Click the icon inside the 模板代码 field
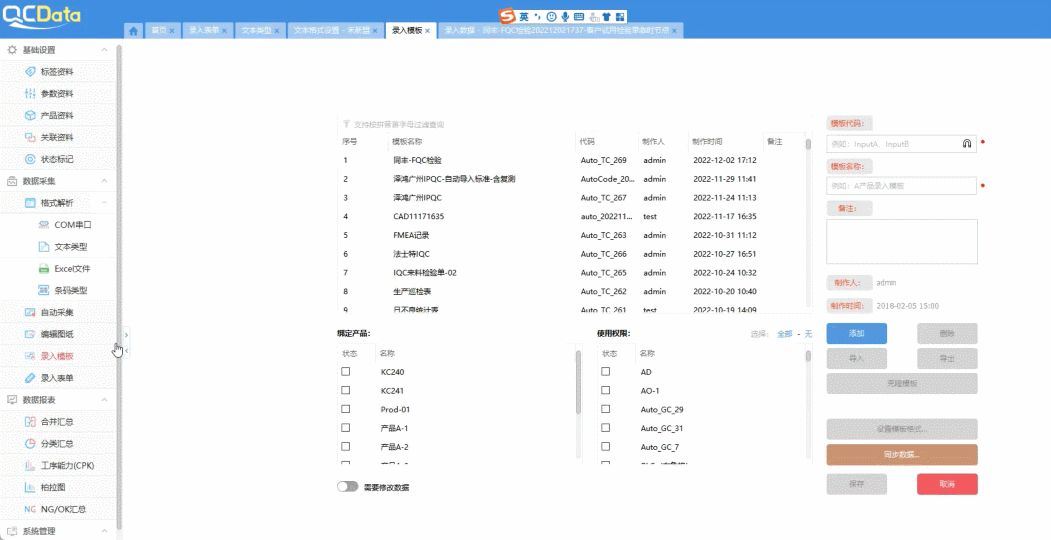The width and height of the screenshot is (1051, 540). coord(967,144)
